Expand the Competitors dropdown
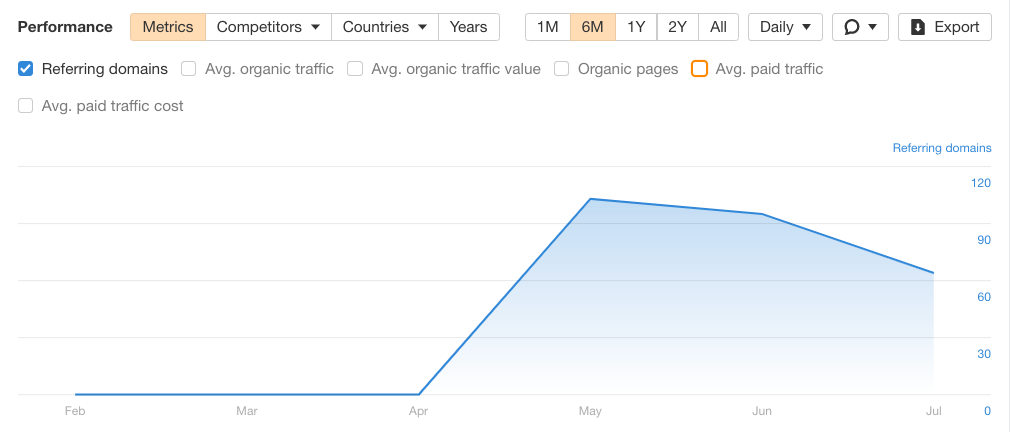 268,27
